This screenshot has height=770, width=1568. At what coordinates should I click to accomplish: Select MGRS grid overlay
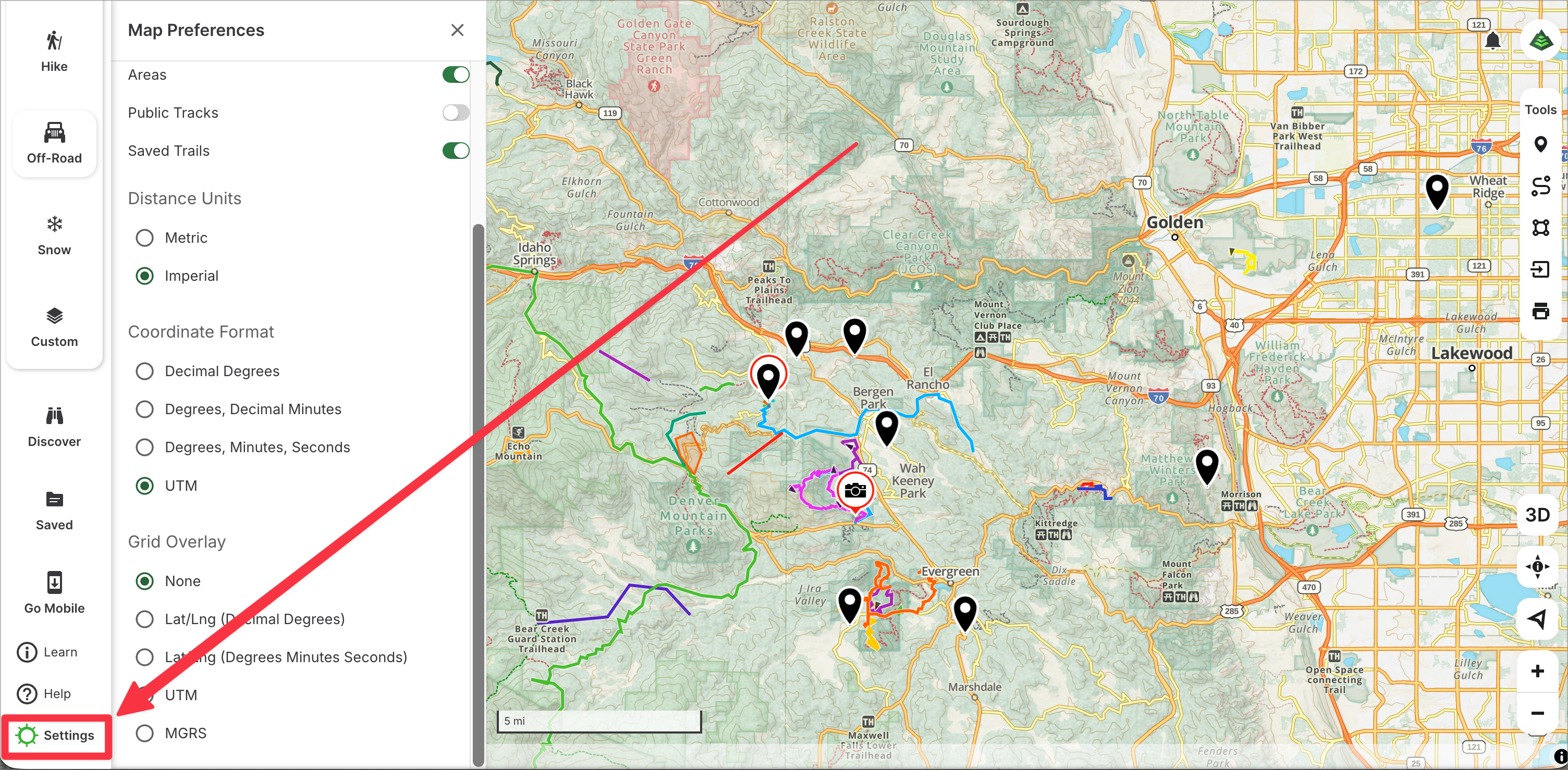click(145, 733)
